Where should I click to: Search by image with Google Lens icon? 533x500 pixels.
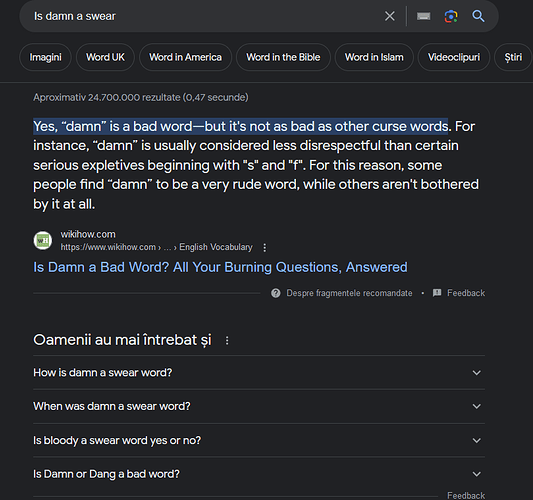pos(451,16)
